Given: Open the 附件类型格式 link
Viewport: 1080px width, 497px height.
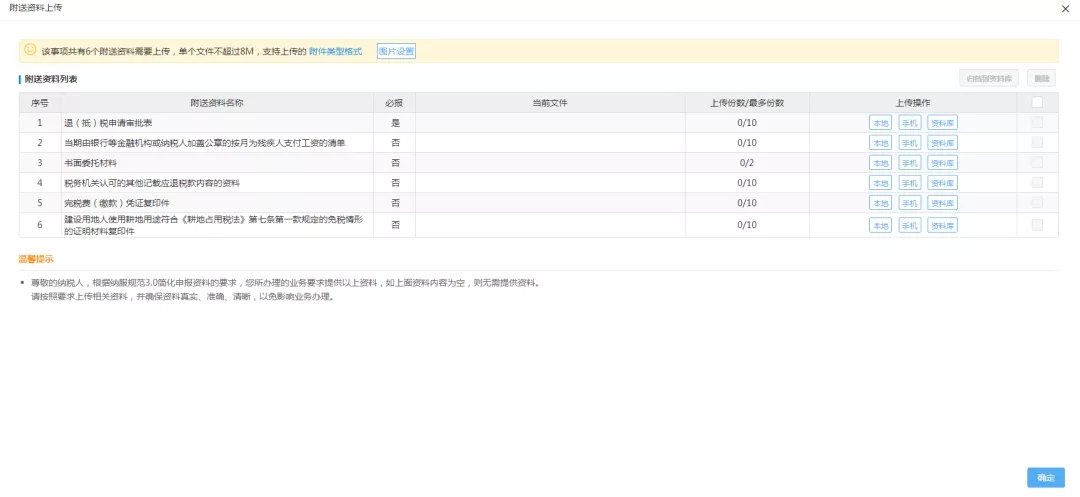Looking at the screenshot, I should pos(335,51).
